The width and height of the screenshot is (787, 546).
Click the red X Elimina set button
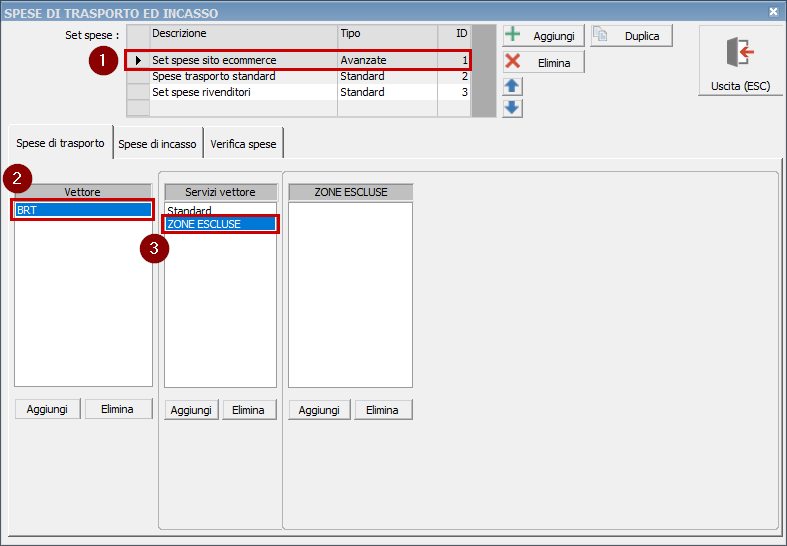click(x=543, y=62)
